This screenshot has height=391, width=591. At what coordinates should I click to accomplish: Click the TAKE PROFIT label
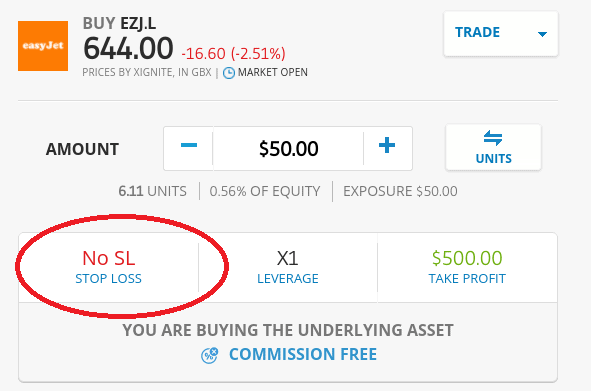tap(467, 279)
